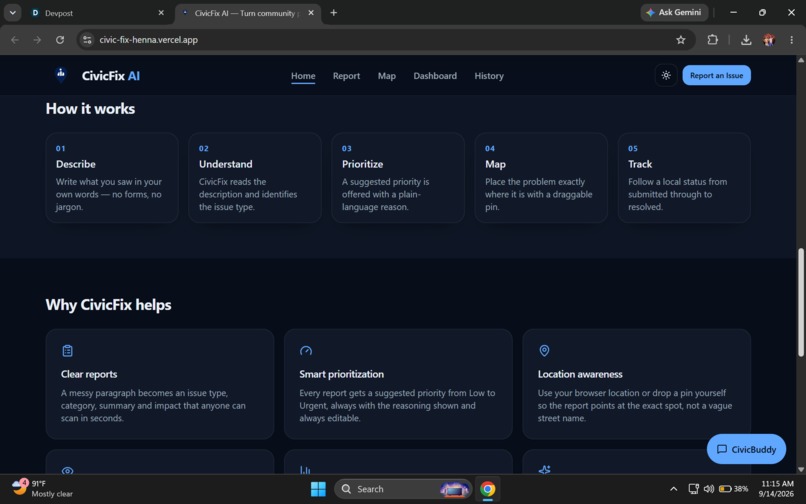The width and height of the screenshot is (806, 504).
Task: Click the browser forward arrow
Action: point(37,40)
